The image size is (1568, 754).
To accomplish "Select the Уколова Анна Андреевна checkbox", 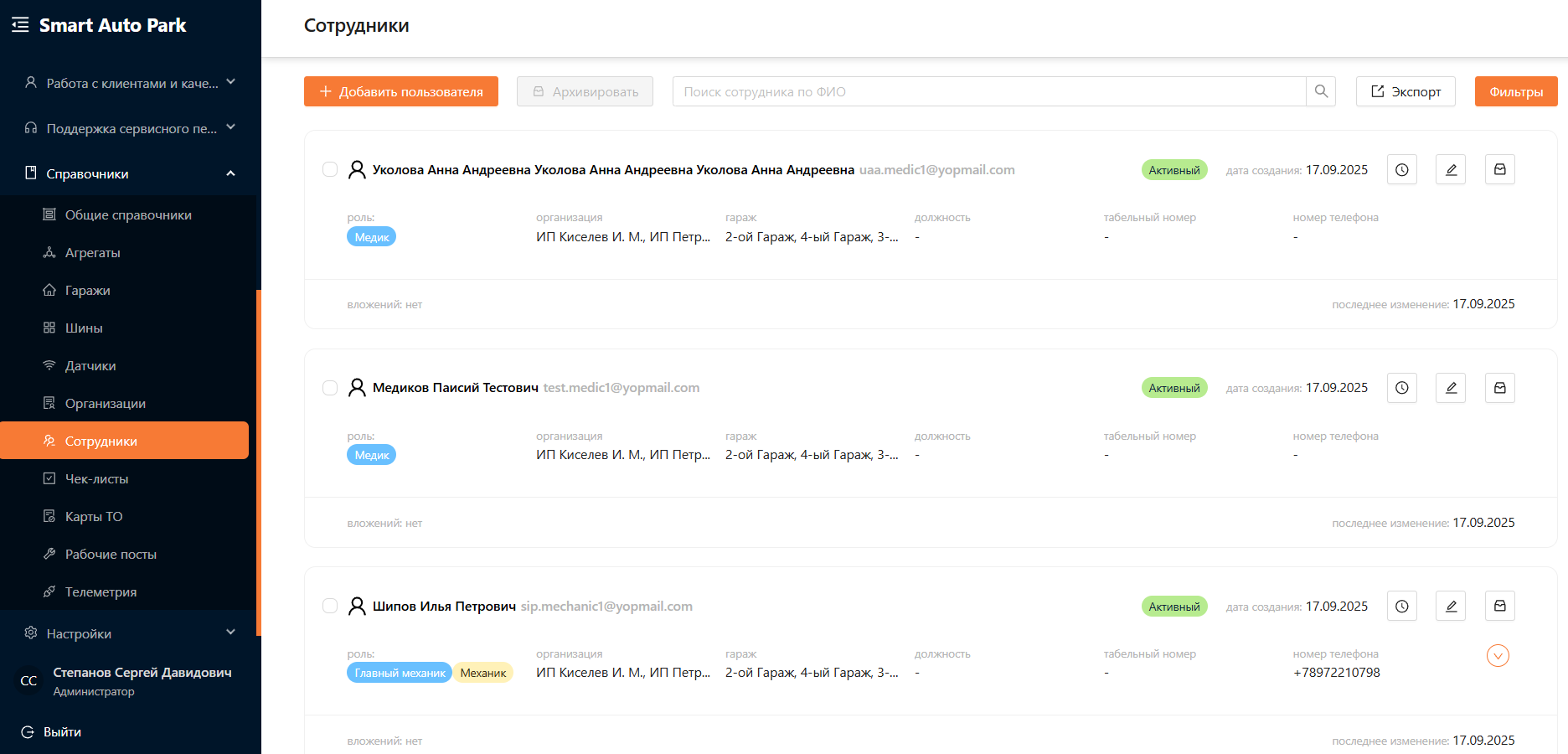I will point(330,170).
